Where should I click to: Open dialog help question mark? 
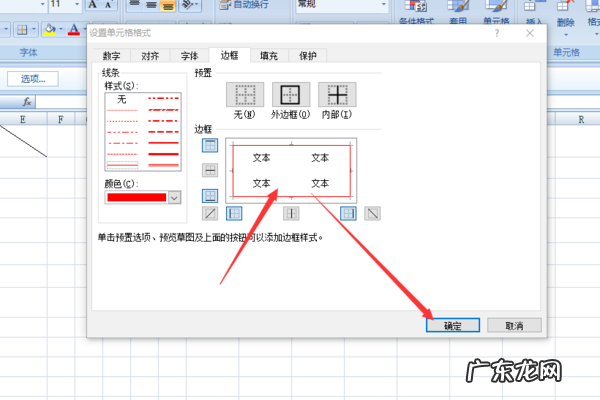tap(497, 33)
